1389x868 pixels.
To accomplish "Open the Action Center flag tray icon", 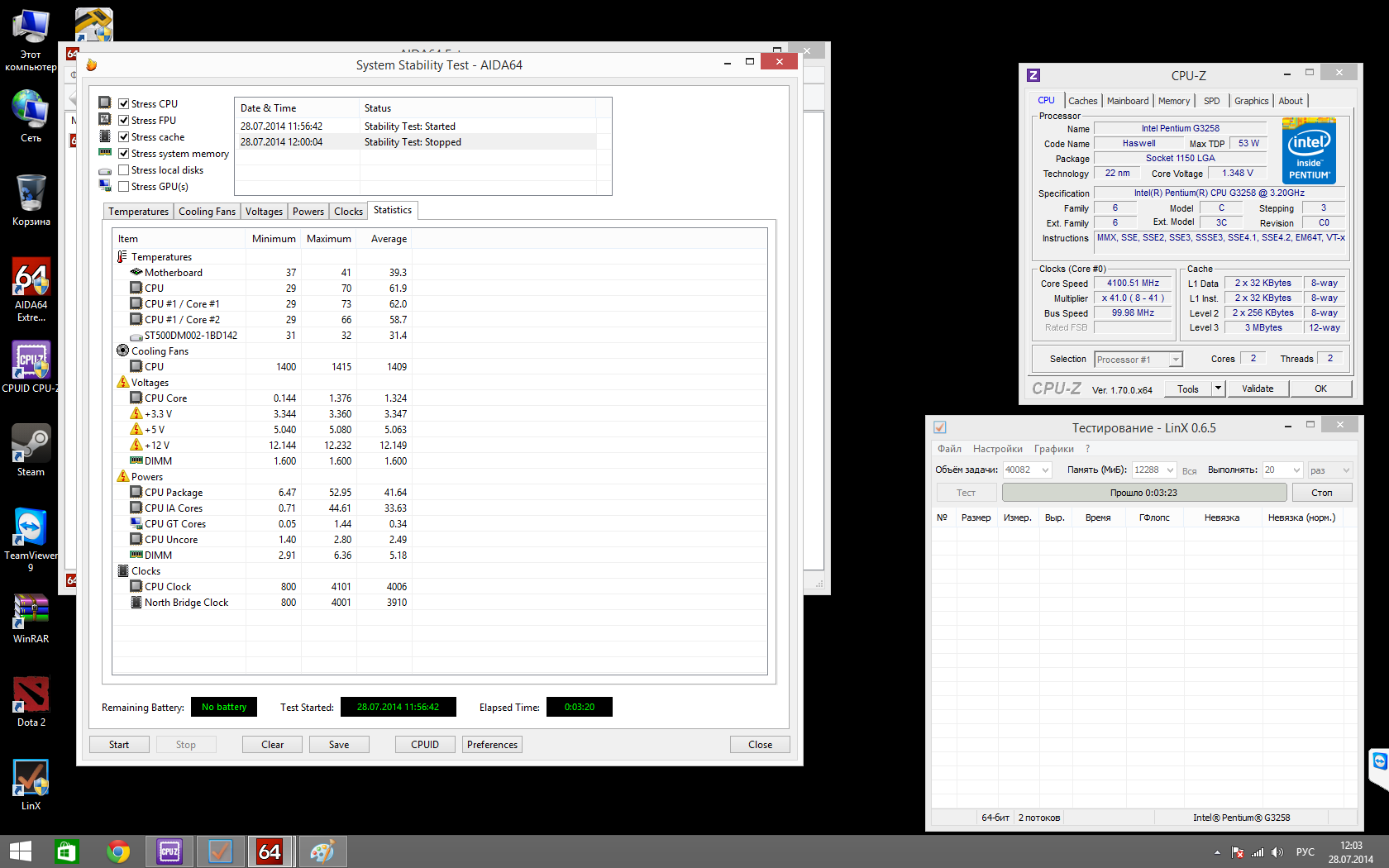I will (x=1238, y=852).
